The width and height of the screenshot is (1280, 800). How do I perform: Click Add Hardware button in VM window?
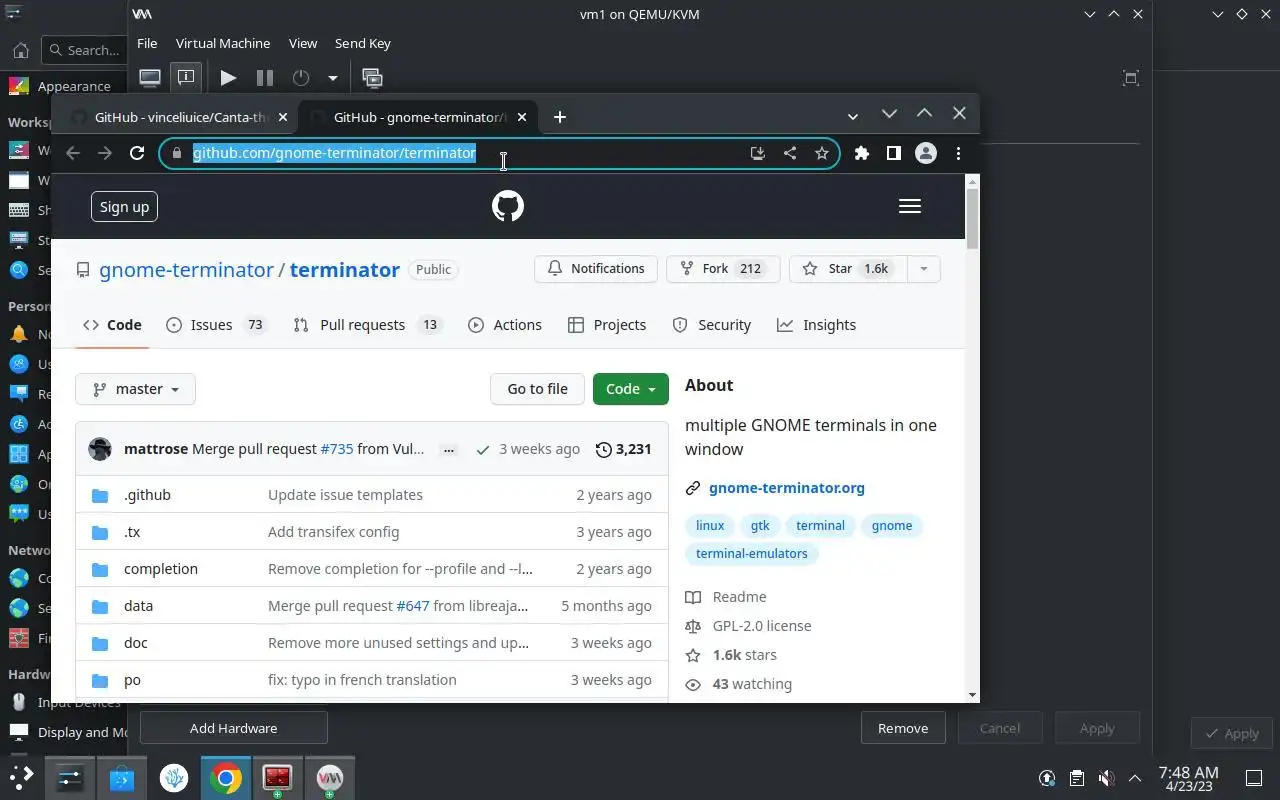click(x=234, y=728)
